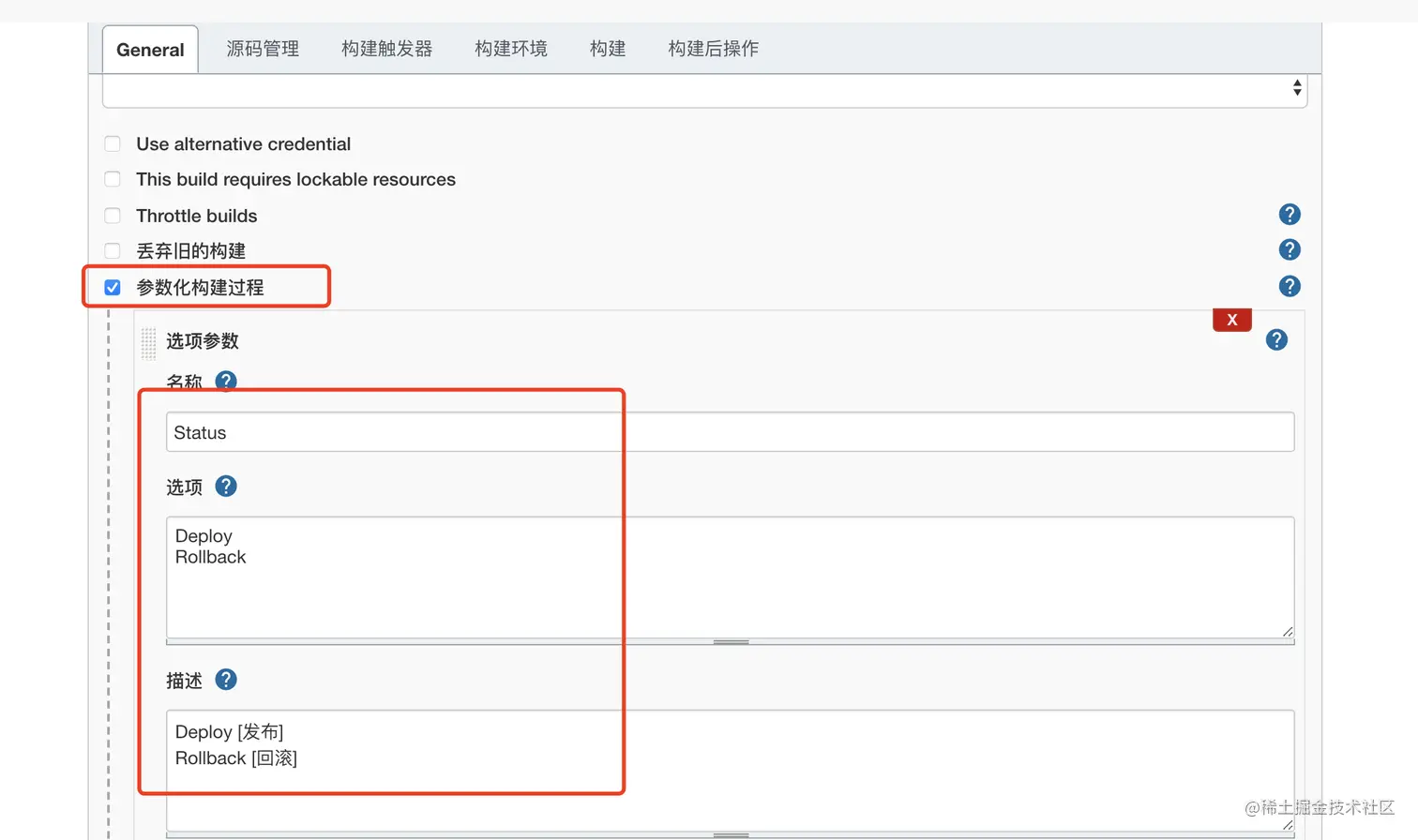The image size is (1418, 840).
Task: Click the Use alternative credential label
Action: tap(244, 143)
